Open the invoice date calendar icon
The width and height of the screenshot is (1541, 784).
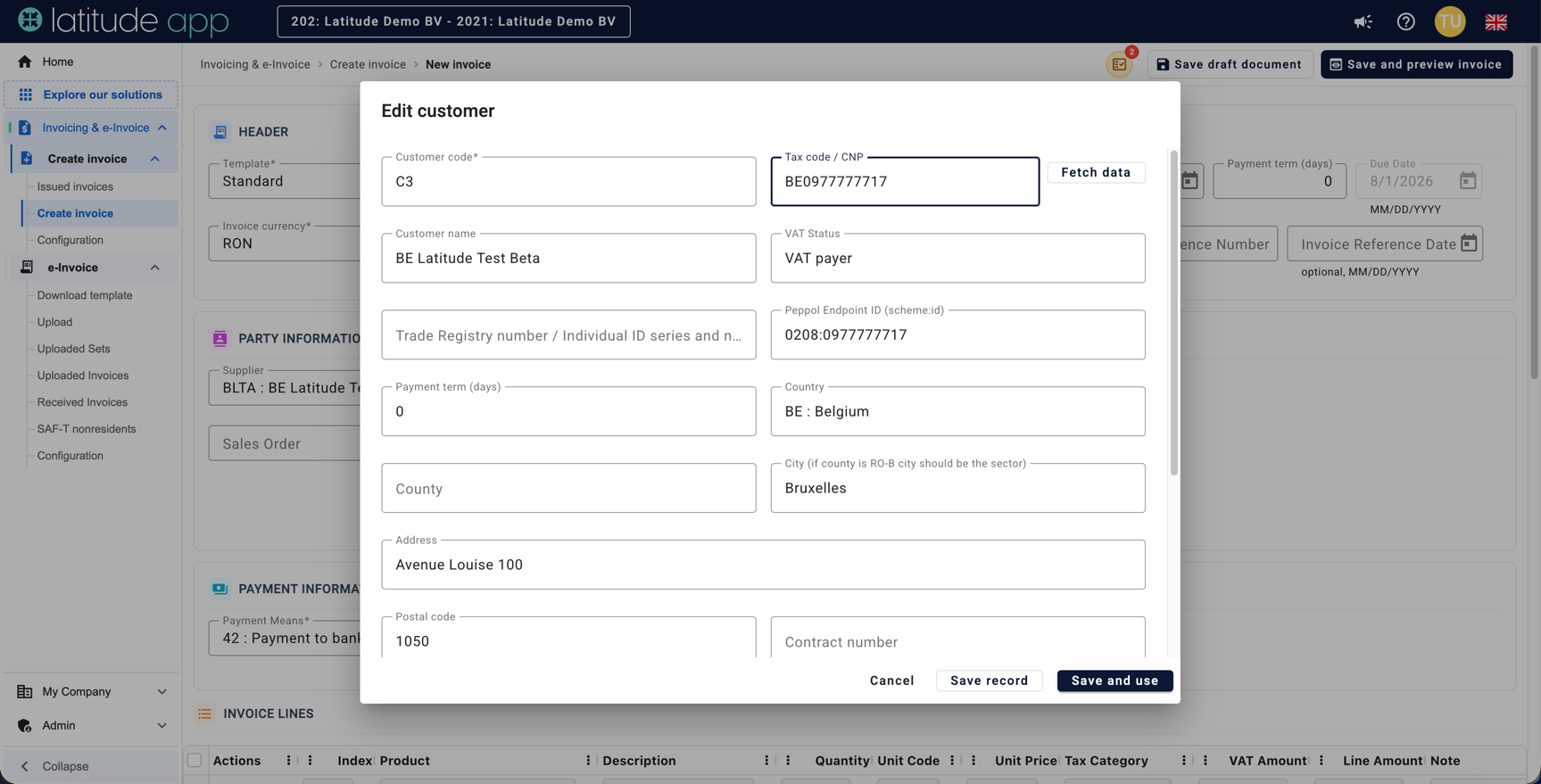(x=1189, y=181)
